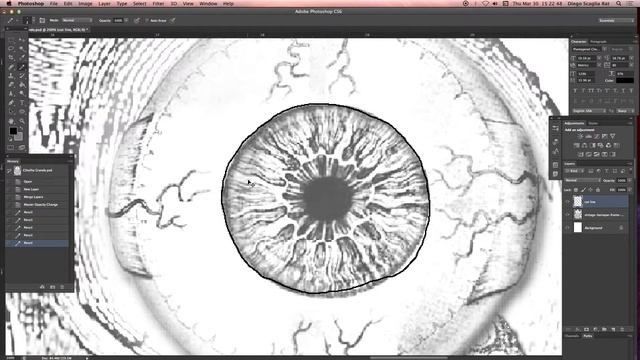Create new snapshot in History panel

pos(52,287)
